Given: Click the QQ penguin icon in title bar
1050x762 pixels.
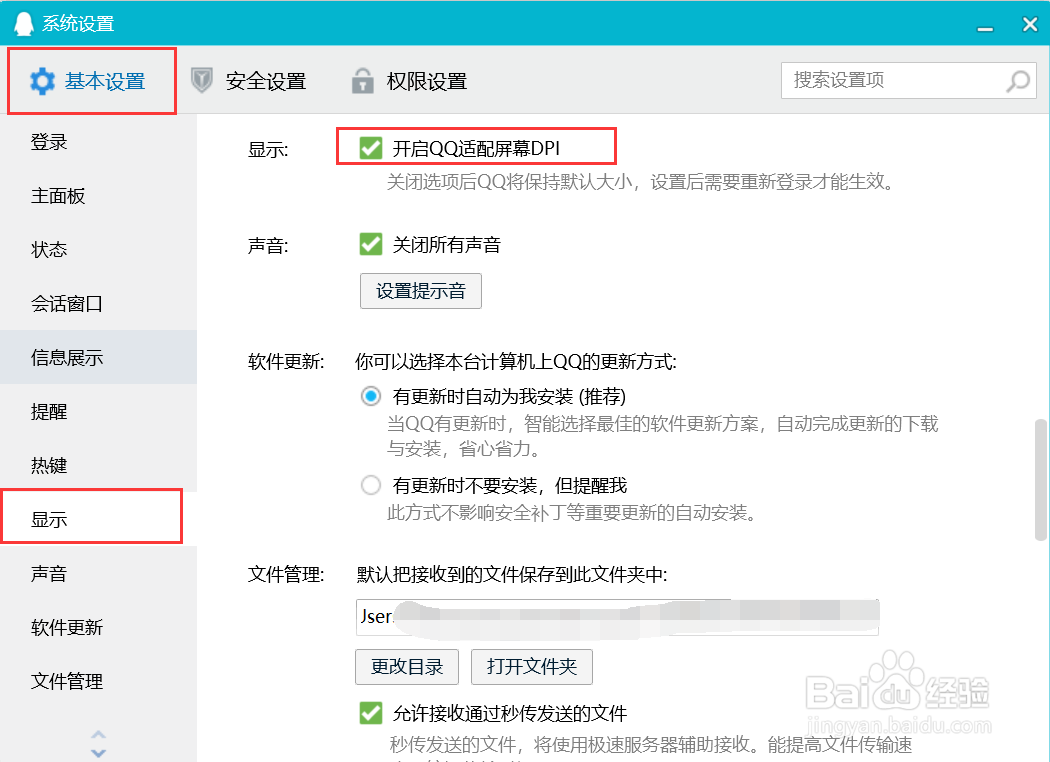Looking at the screenshot, I should (24, 22).
